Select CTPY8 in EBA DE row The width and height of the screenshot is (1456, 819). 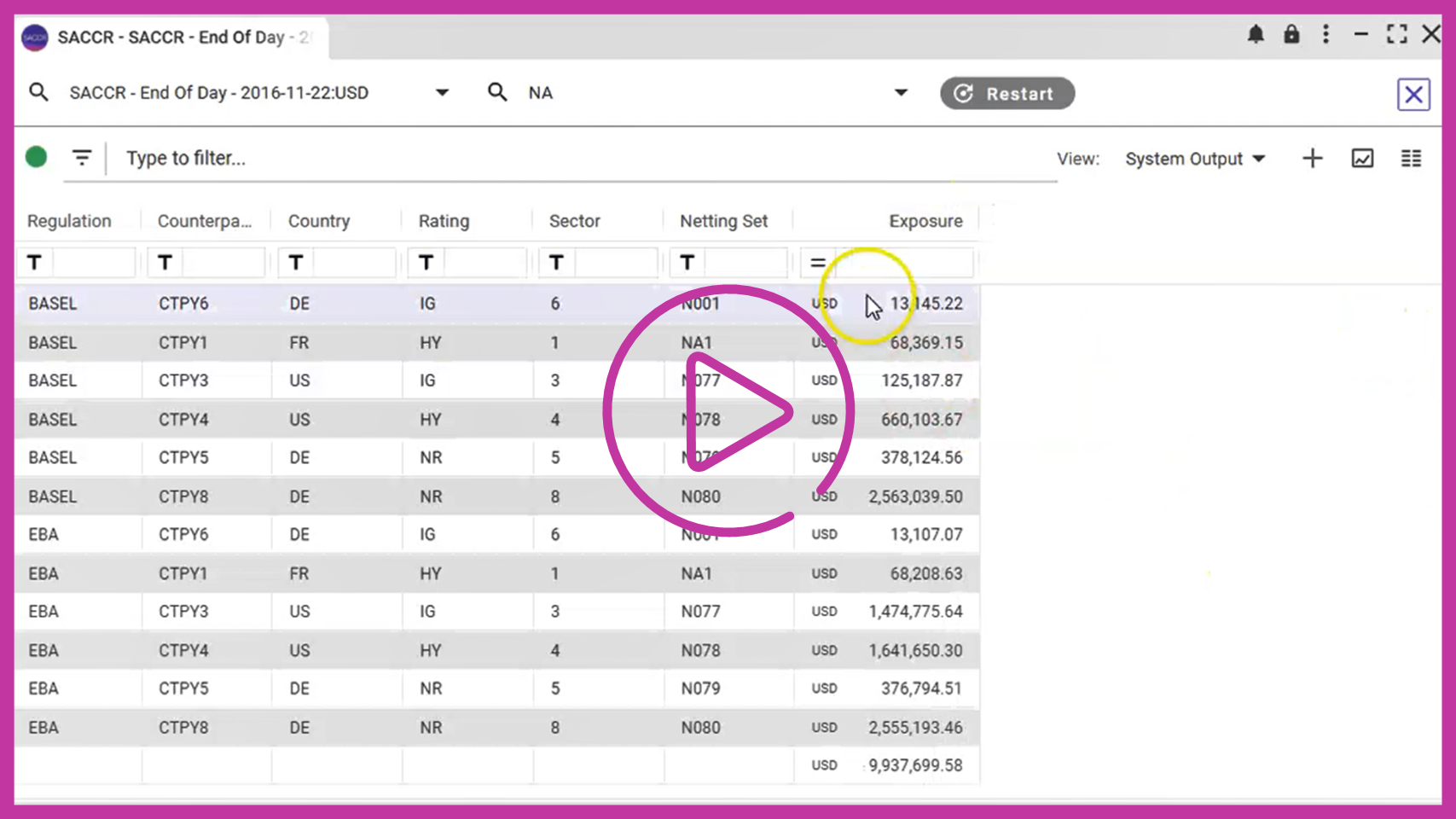tap(183, 728)
